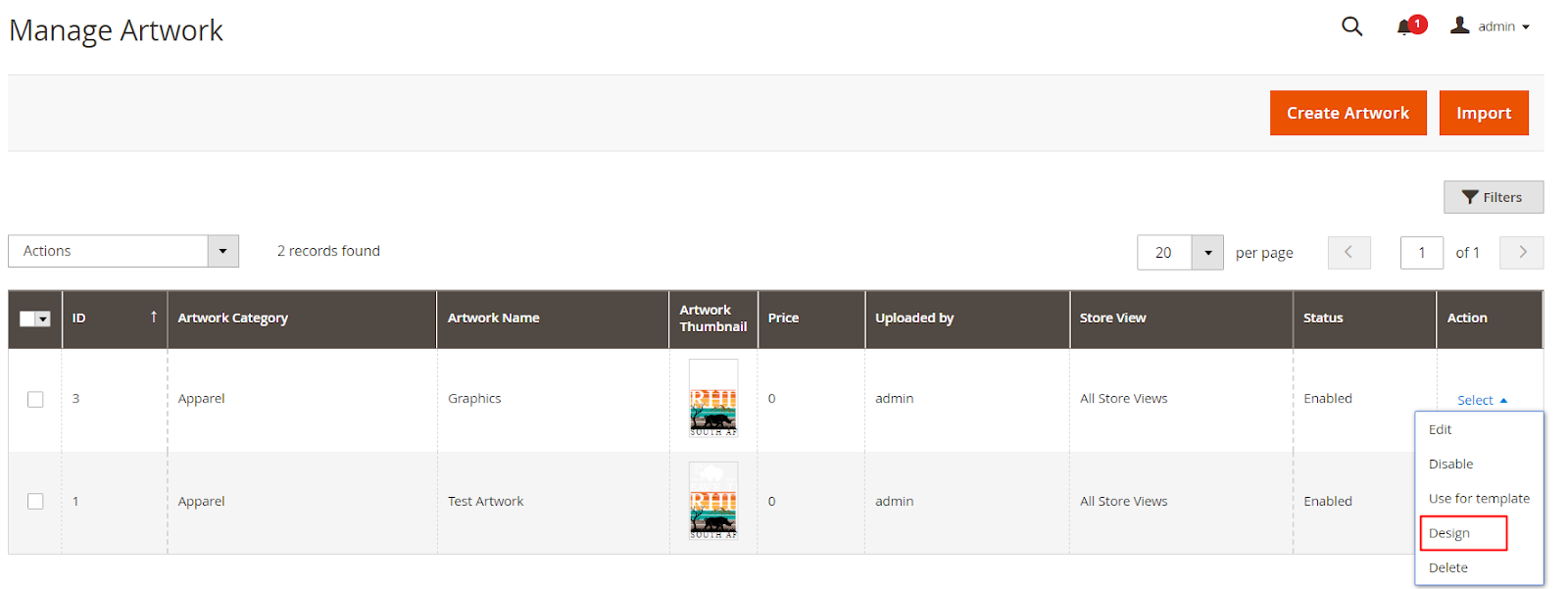Screen dimensions: 1568x589
Task: Go to next page arrow
Action: [1522, 253]
